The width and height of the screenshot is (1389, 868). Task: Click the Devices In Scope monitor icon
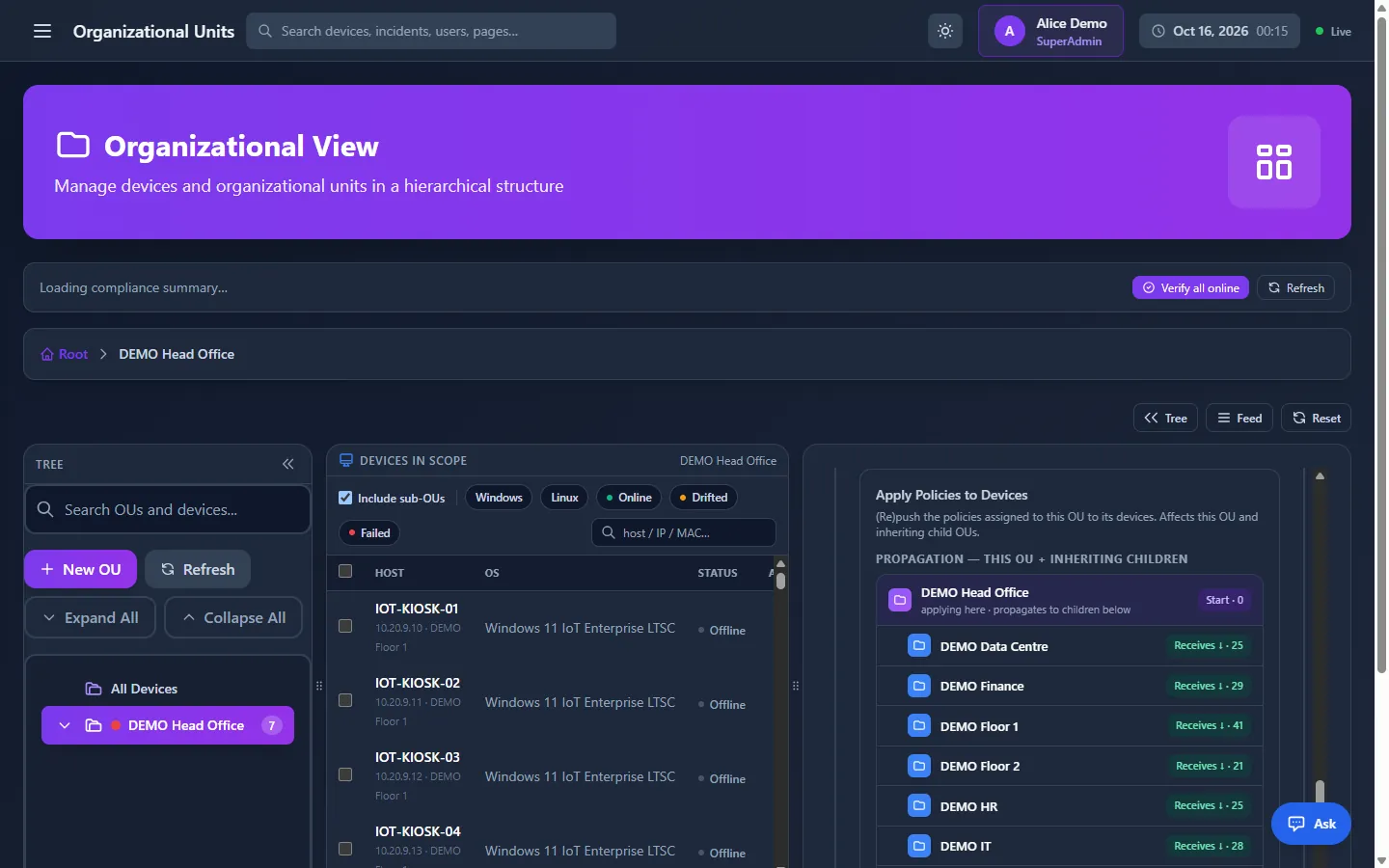click(346, 461)
